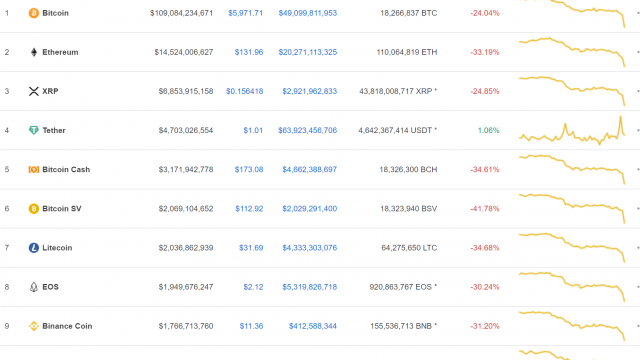The height and width of the screenshot is (360, 640).
Task: Click the Litecoin logo icon
Action: tap(33, 248)
